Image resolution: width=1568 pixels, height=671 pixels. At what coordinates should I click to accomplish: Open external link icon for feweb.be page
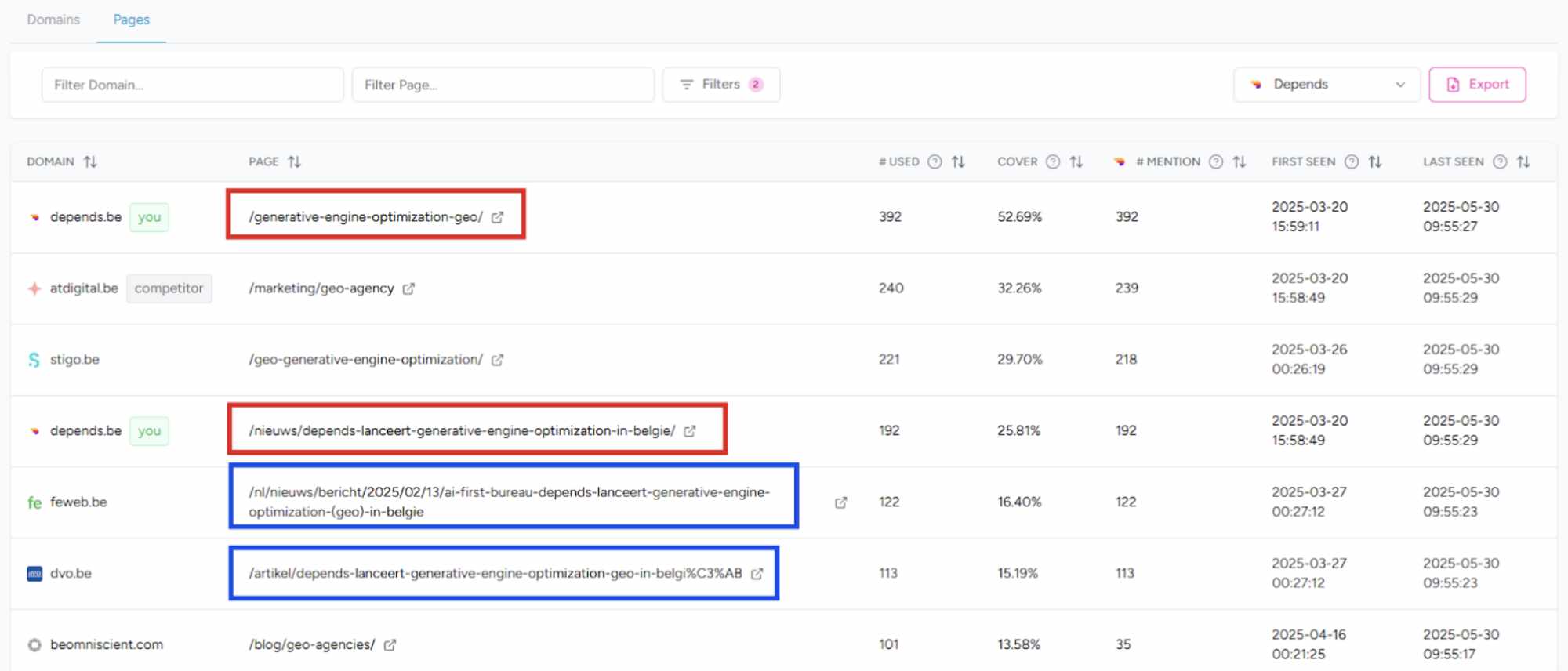840,502
